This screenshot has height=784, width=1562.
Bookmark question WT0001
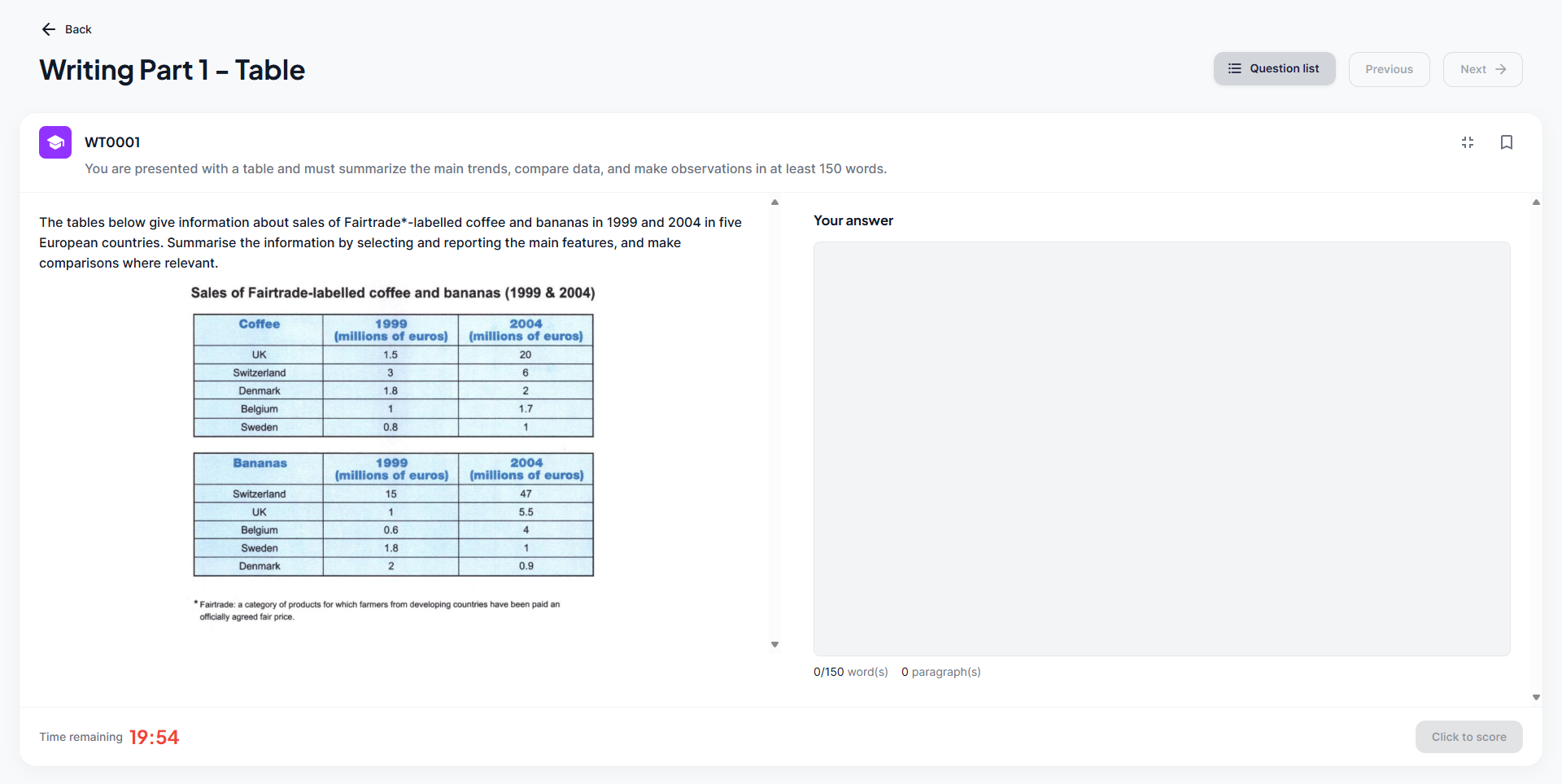1507,142
